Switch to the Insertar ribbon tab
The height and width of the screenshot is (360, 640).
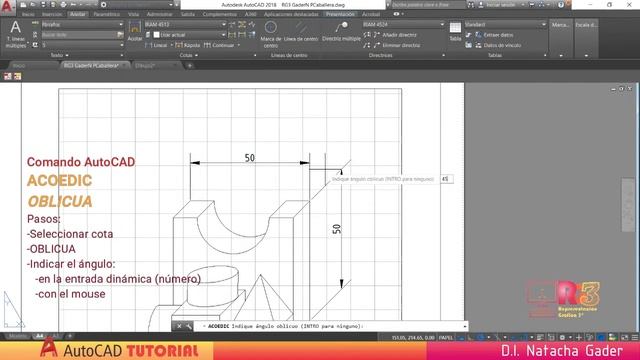pyautogui.click(x=52, y=14)
